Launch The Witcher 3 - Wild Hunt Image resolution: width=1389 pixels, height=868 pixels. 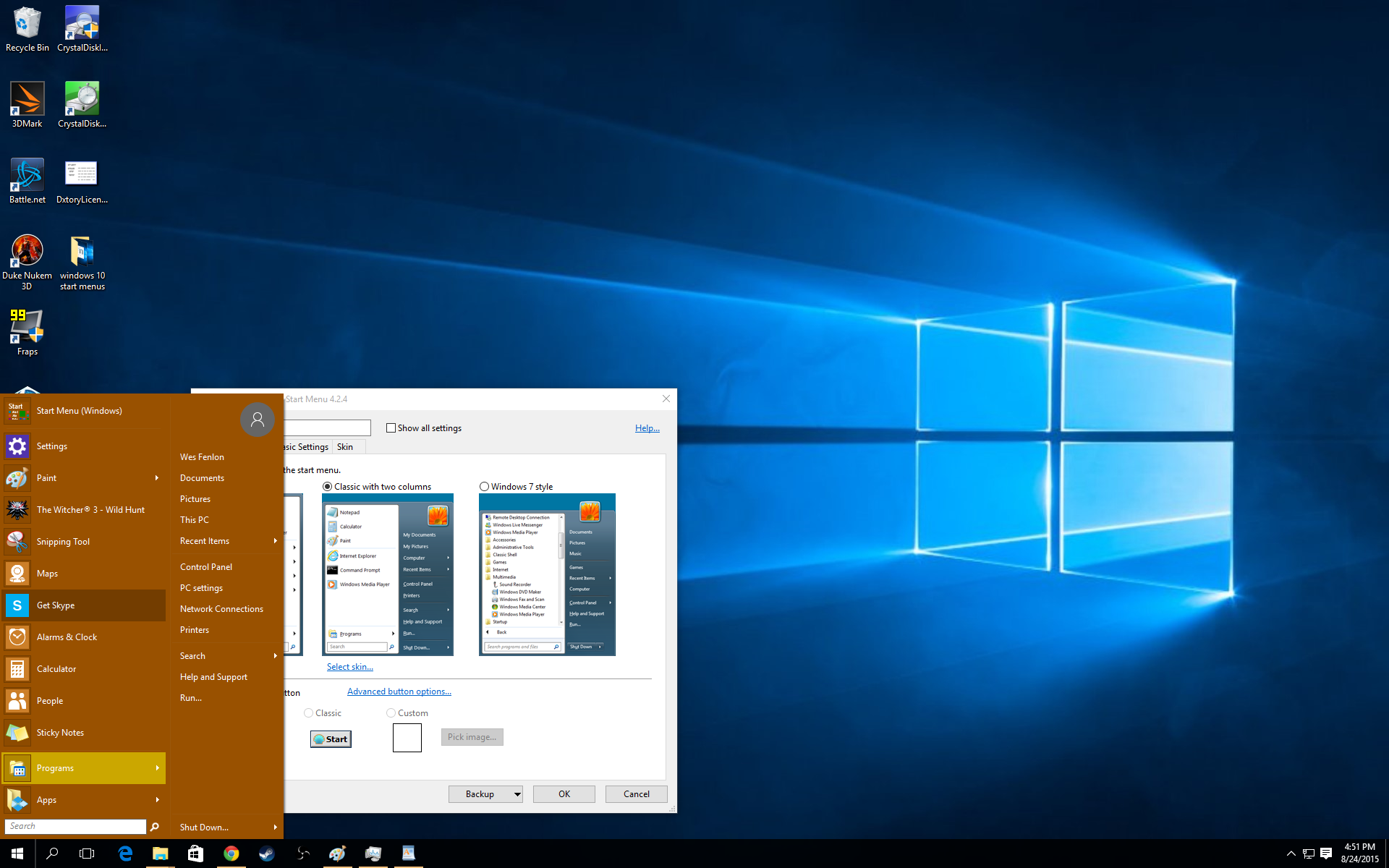(x=84, y=510)
